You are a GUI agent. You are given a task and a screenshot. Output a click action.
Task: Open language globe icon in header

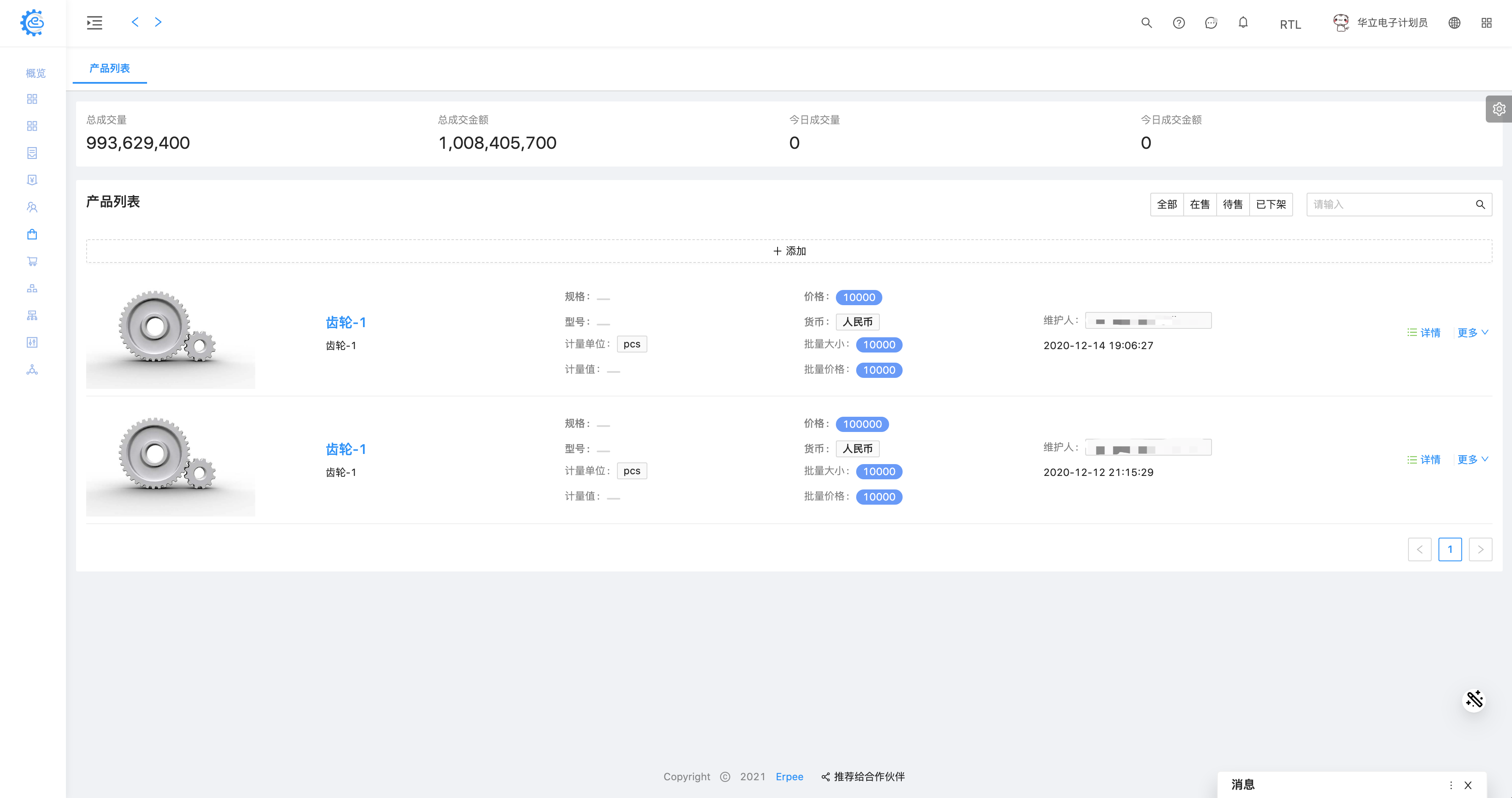pos(1454,23)
